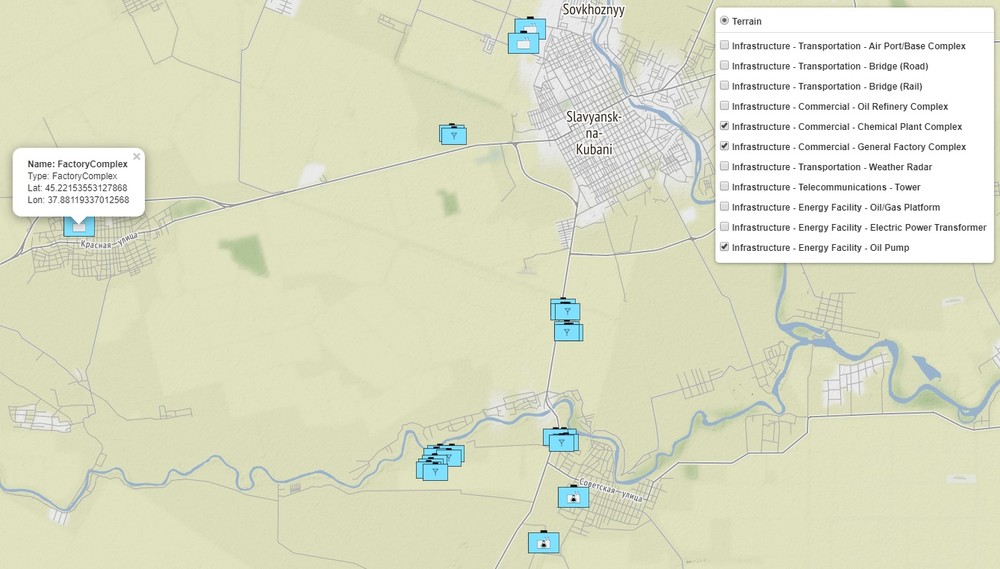Click the popup latitude value 45.22153553127868

tap(86, 188)
